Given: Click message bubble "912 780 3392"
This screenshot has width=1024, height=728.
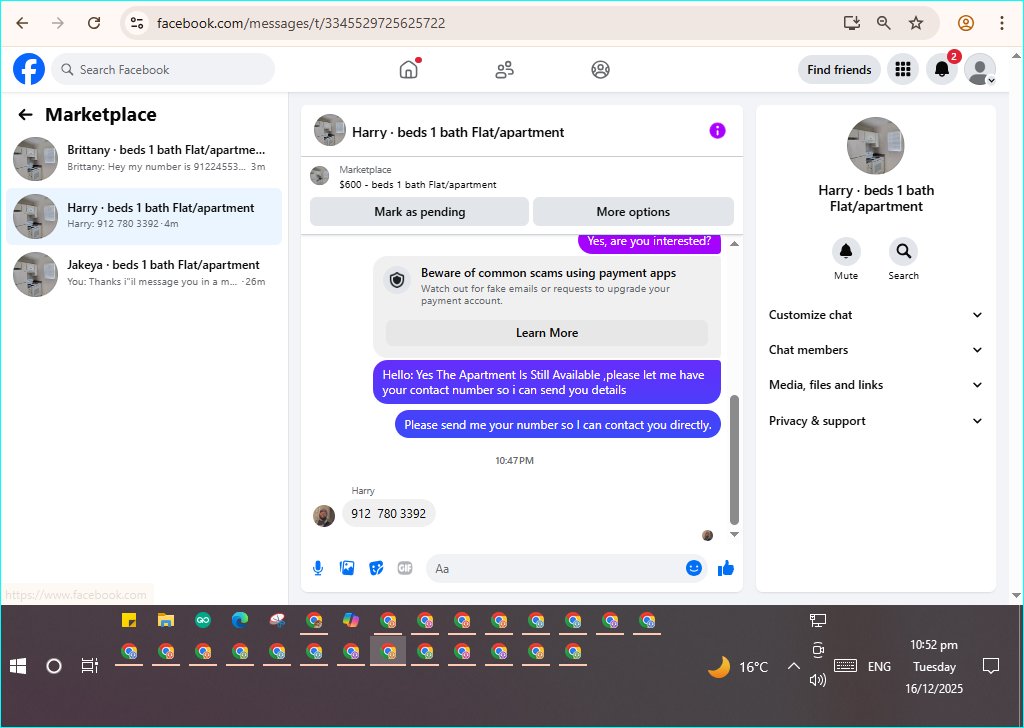Looking at the screenshot, I should (x=389, y=514).
